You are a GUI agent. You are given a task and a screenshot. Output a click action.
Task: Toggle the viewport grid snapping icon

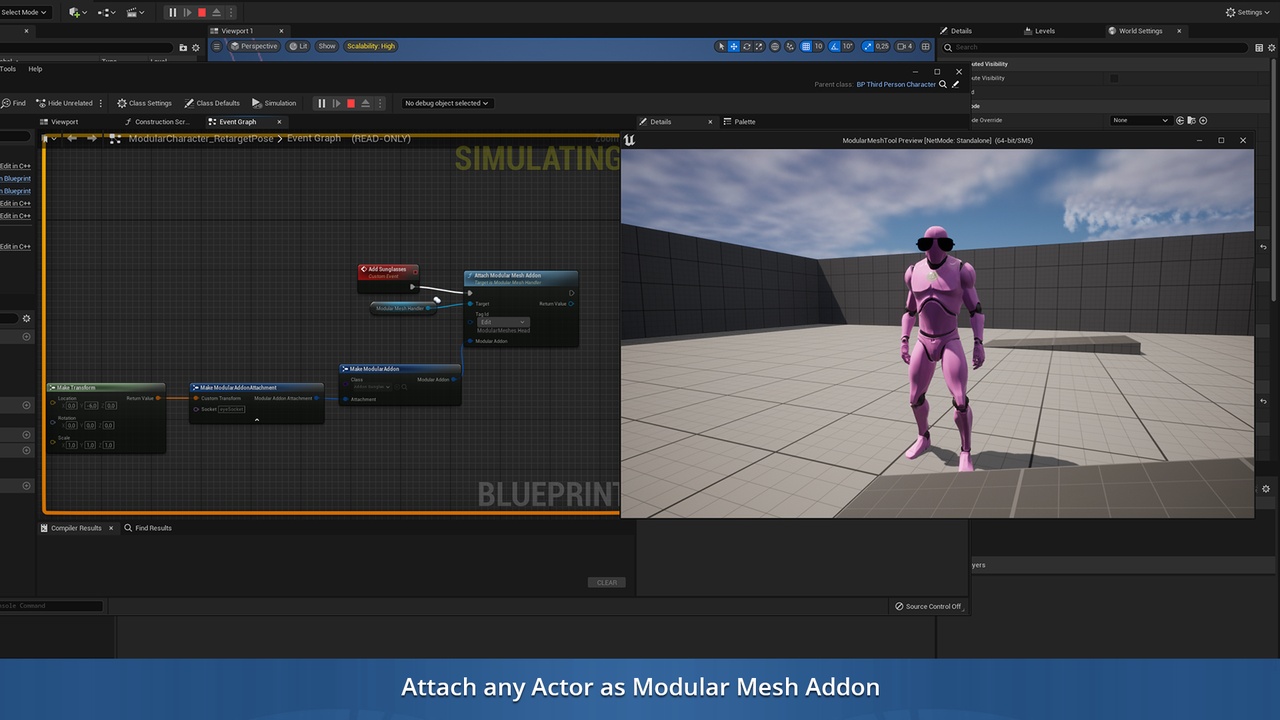(x=806, y=46)
